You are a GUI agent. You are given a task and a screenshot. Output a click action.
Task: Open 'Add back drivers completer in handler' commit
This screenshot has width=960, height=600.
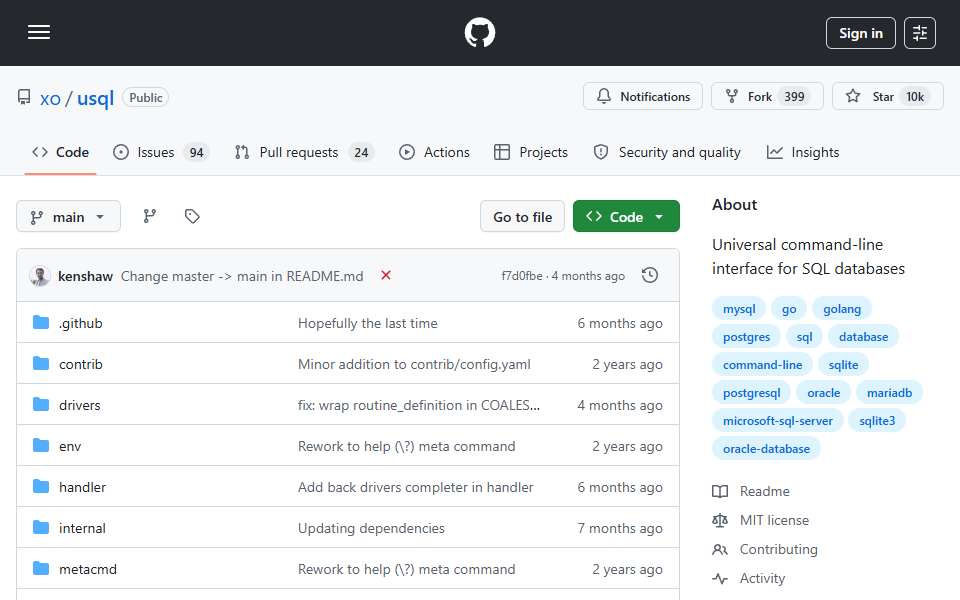[415, 487]
